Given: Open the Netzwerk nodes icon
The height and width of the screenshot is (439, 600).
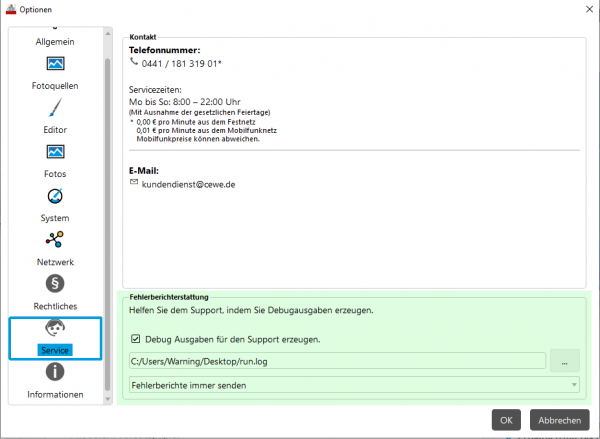Looking at the screenshot, I should point(55,240).
